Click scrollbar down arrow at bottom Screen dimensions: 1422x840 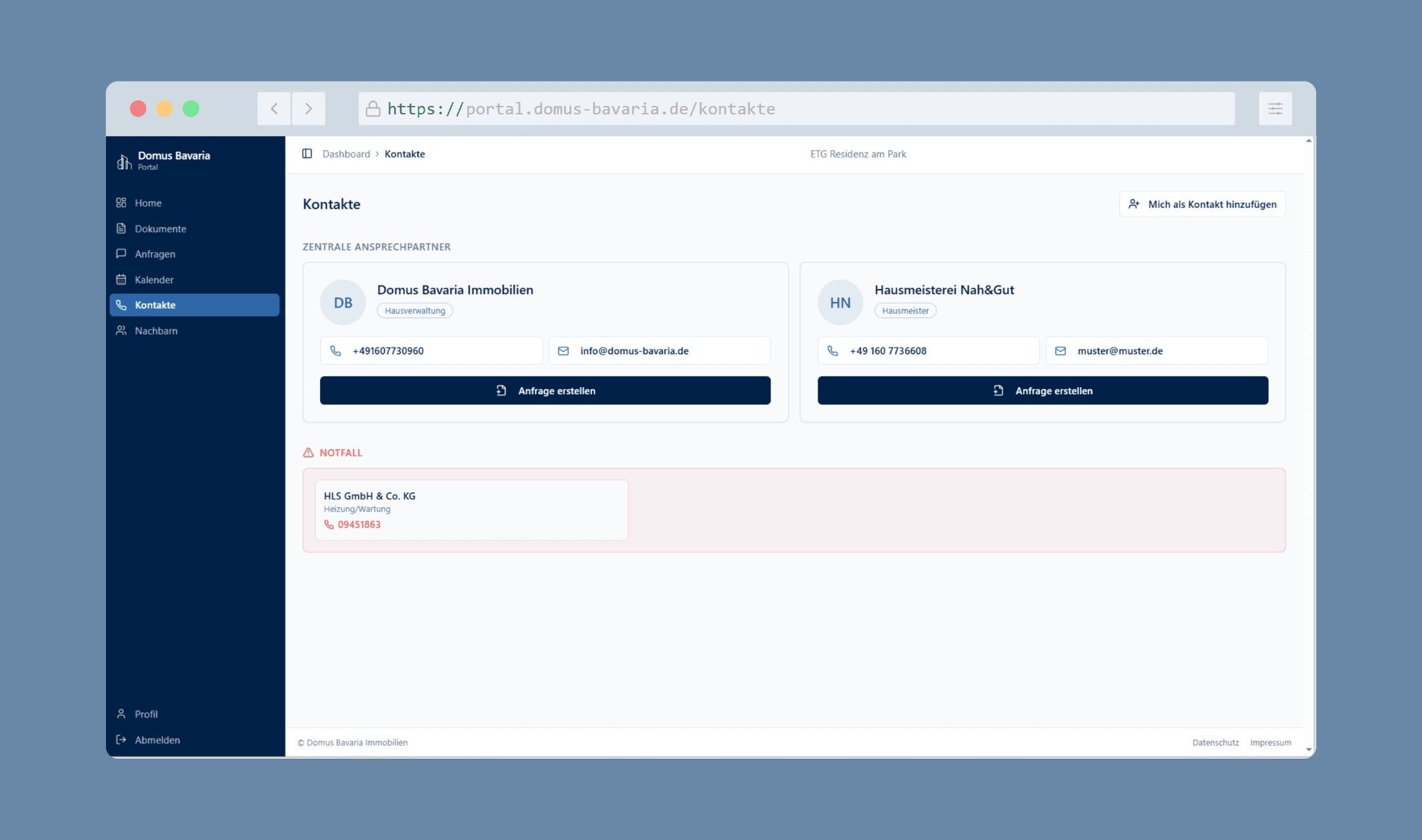pyautogui.click(x=1309, y=750)
